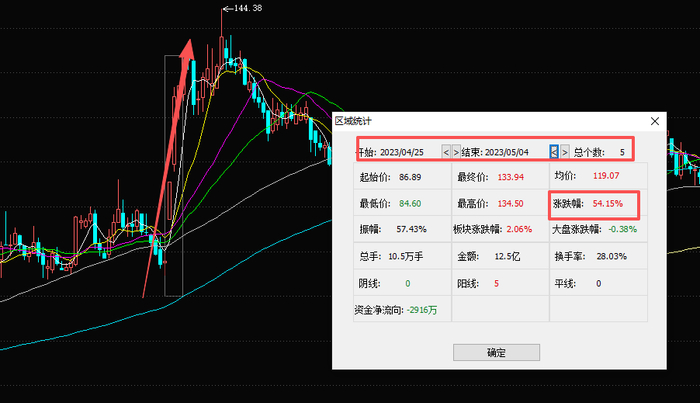
Task: Click the 阳线 count 5
Action: (496, 283)
